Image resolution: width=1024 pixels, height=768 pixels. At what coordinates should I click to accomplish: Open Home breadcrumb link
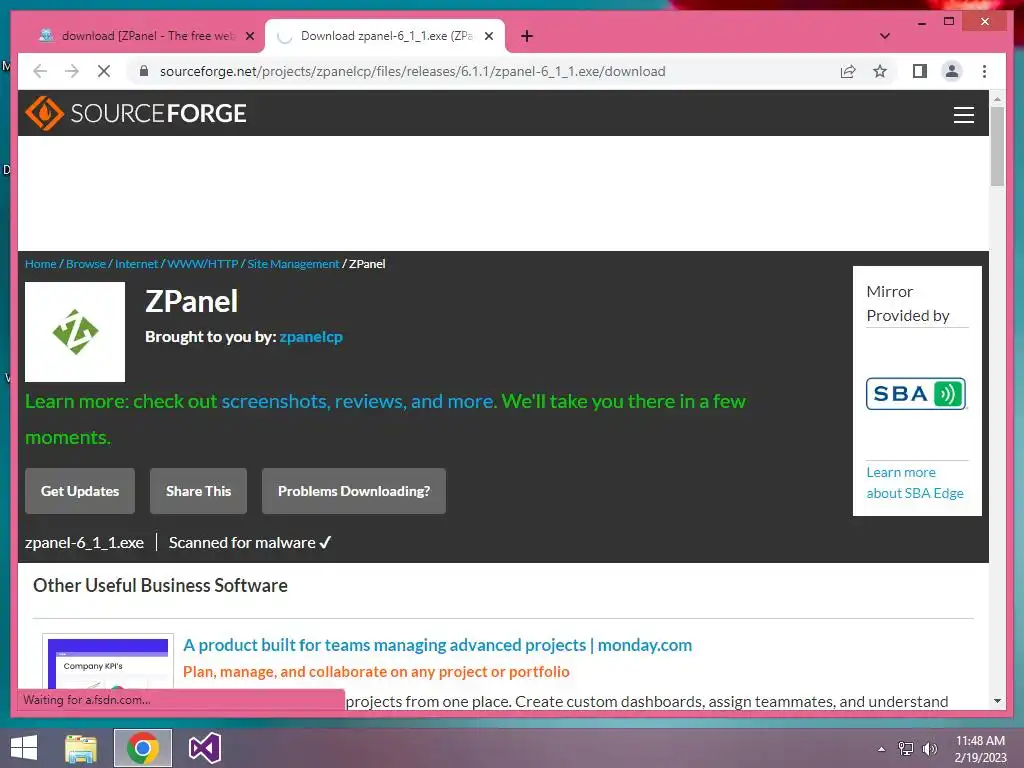(40, 264)
